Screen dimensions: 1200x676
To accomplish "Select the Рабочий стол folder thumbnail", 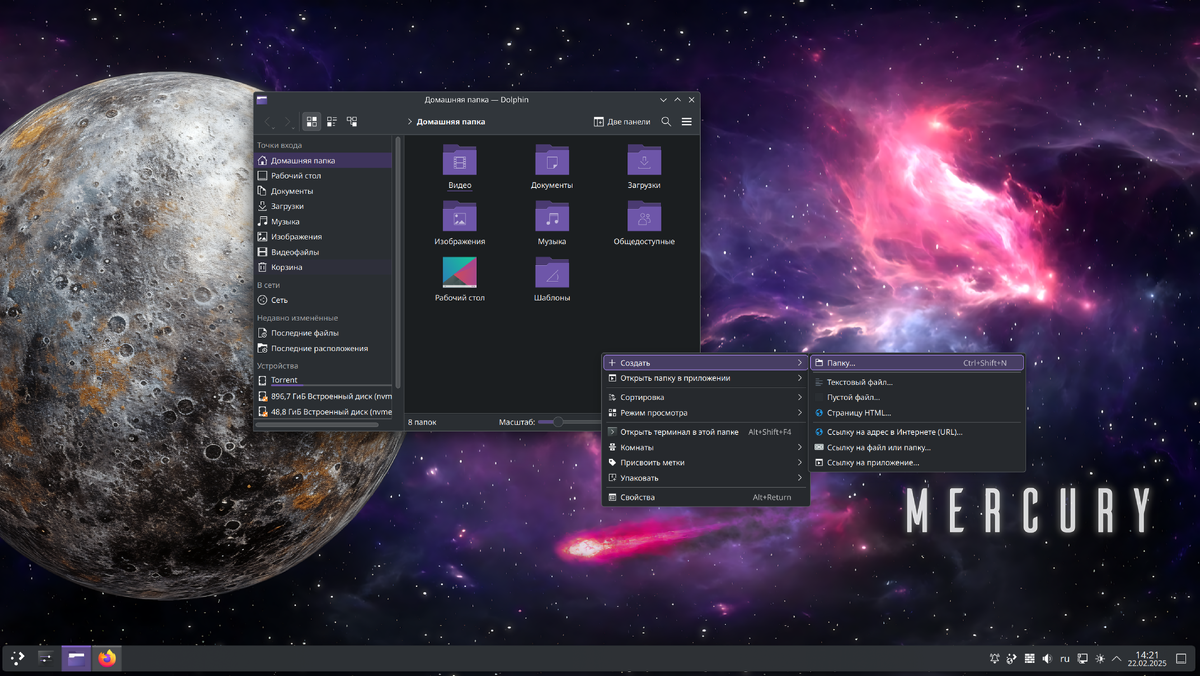I will point(460,272).
